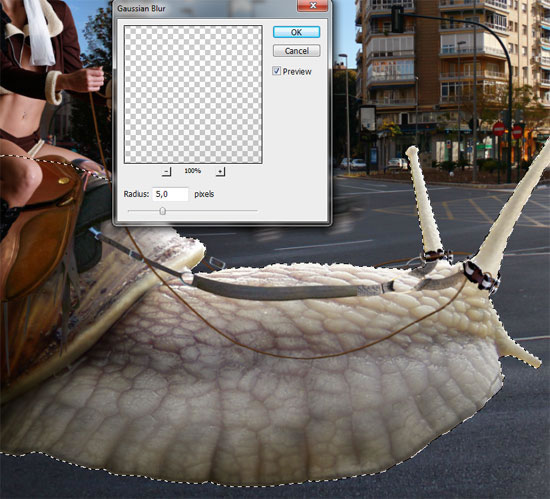Close the Gaussian Blur dialog
This screenshot has width=550, height=499.
click(313, 5)
